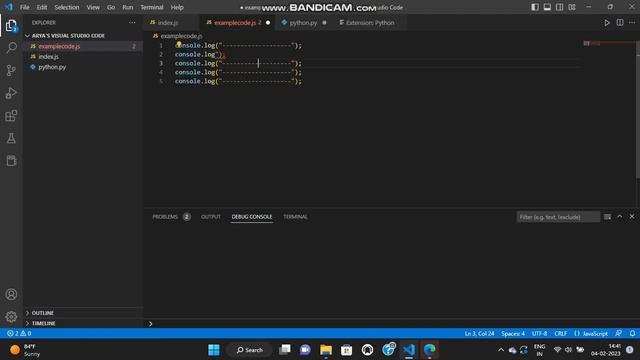The image size is (640, 360).
Task: Show hidden system tray icons
Action: [x=501, y=350]
